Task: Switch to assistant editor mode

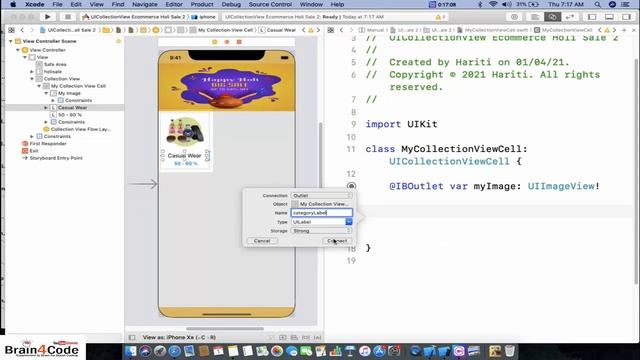Action: pos(553,17)
